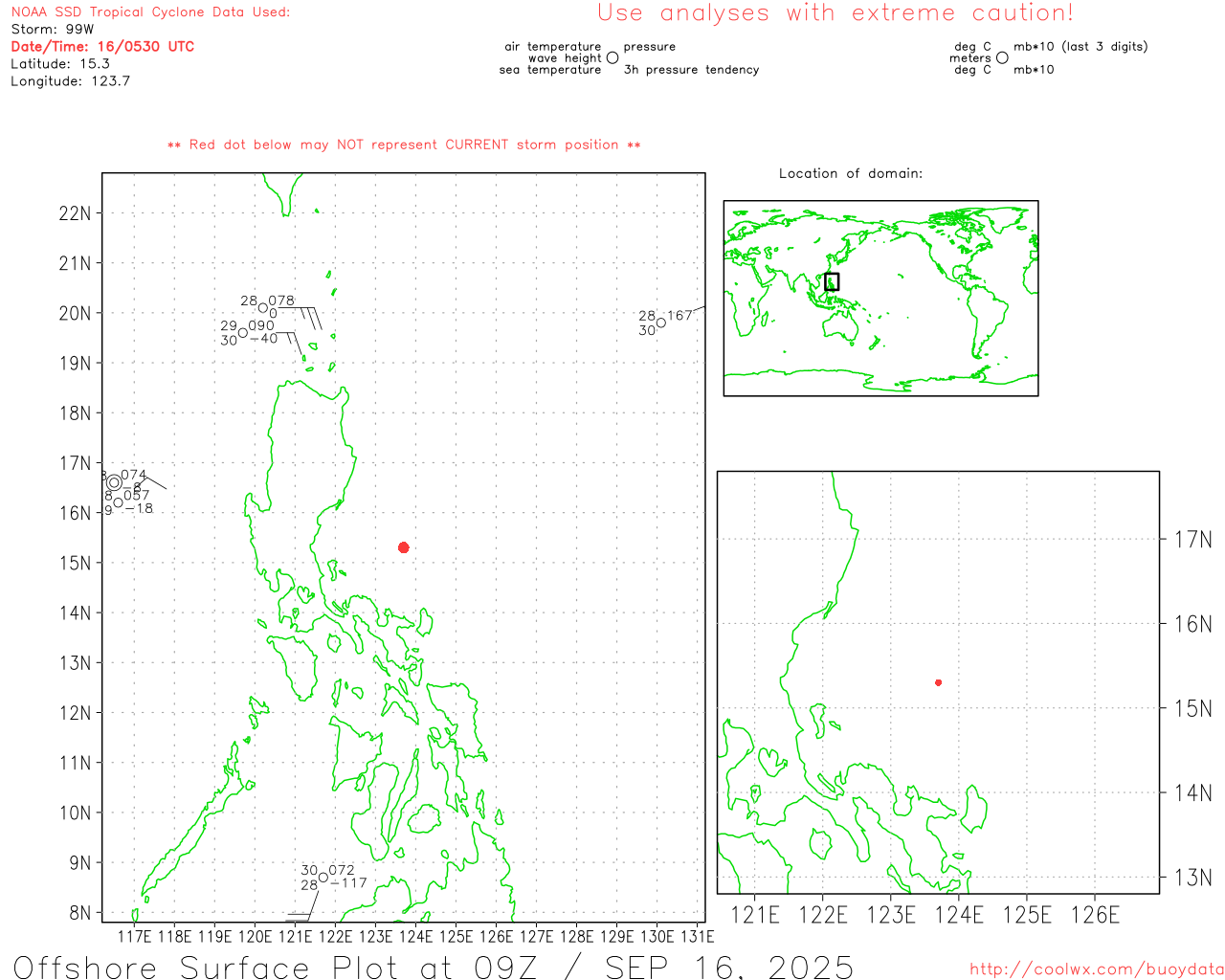Click the '13N' label on inset map
This screenshot has height=980, width=1225.
1192,878
